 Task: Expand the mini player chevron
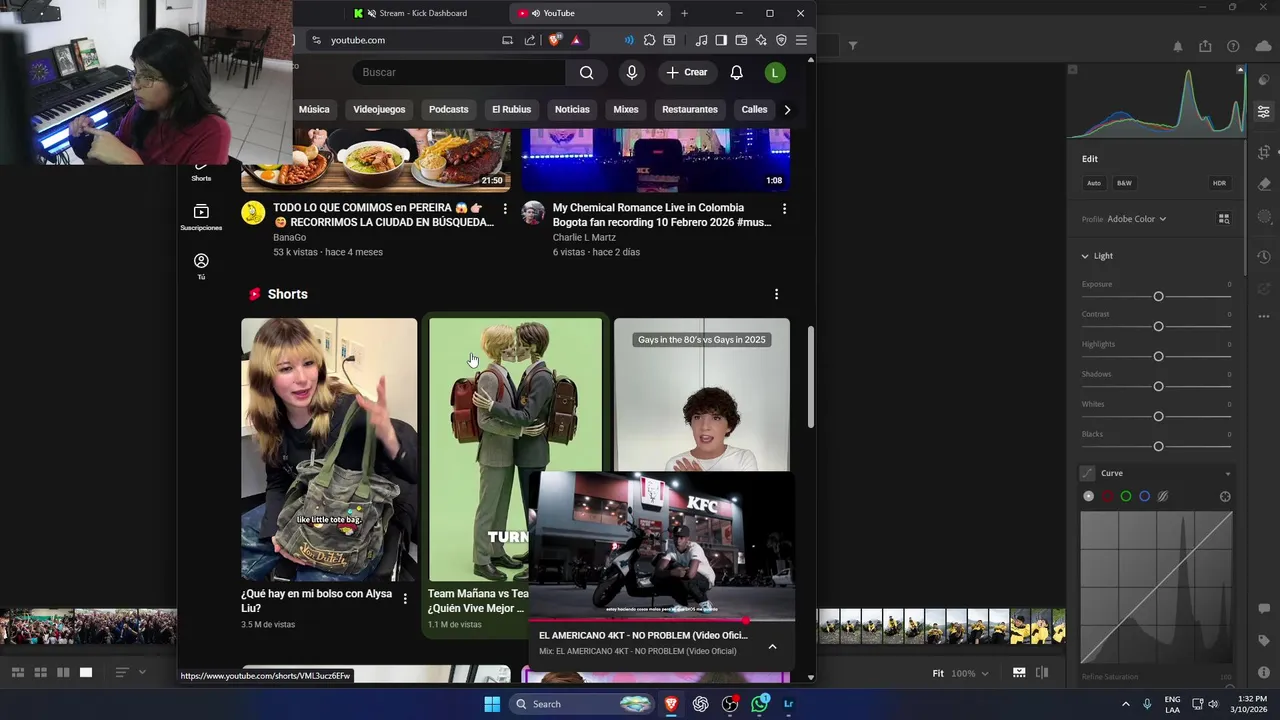coord(772,646)
